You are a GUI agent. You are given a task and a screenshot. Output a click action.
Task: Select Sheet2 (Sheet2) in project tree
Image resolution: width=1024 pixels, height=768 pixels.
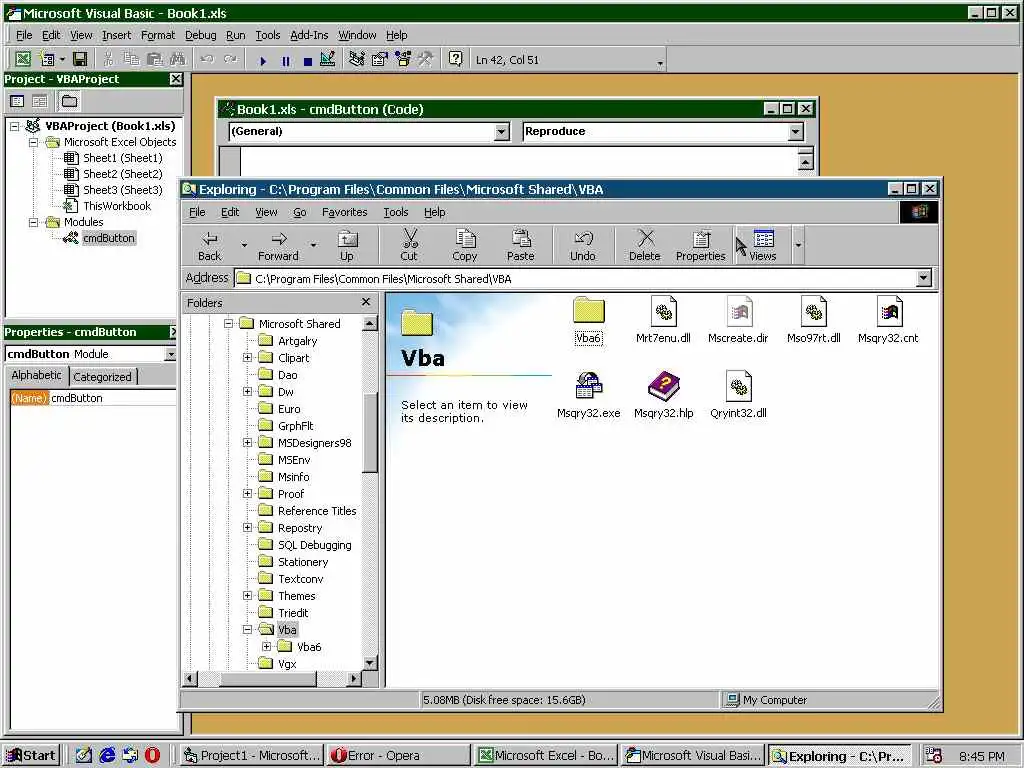(122, 174)
